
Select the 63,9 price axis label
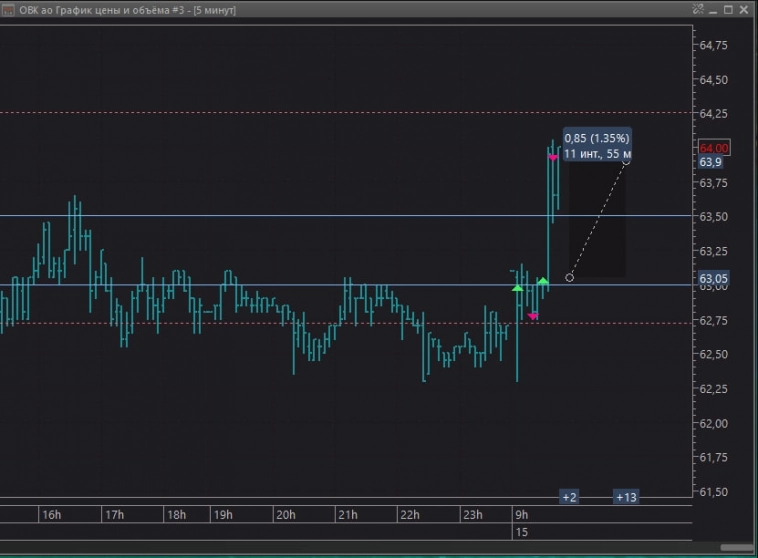(711, 162)
